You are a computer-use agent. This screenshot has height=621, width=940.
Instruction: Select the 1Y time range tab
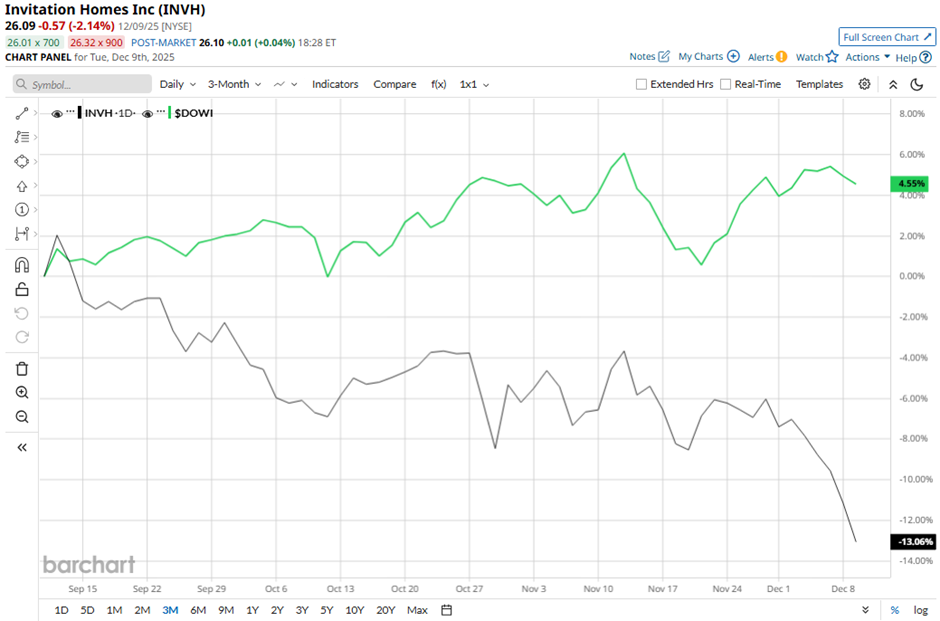pyautogui.click(x=252, y=610)
